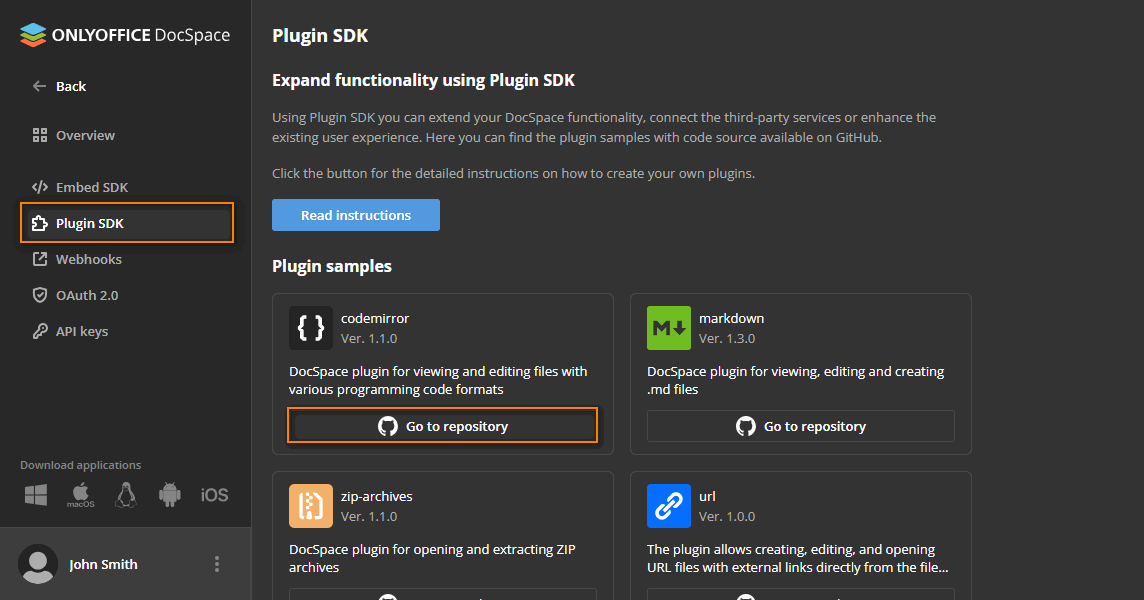Click the Read instructions button

[356, 215]
